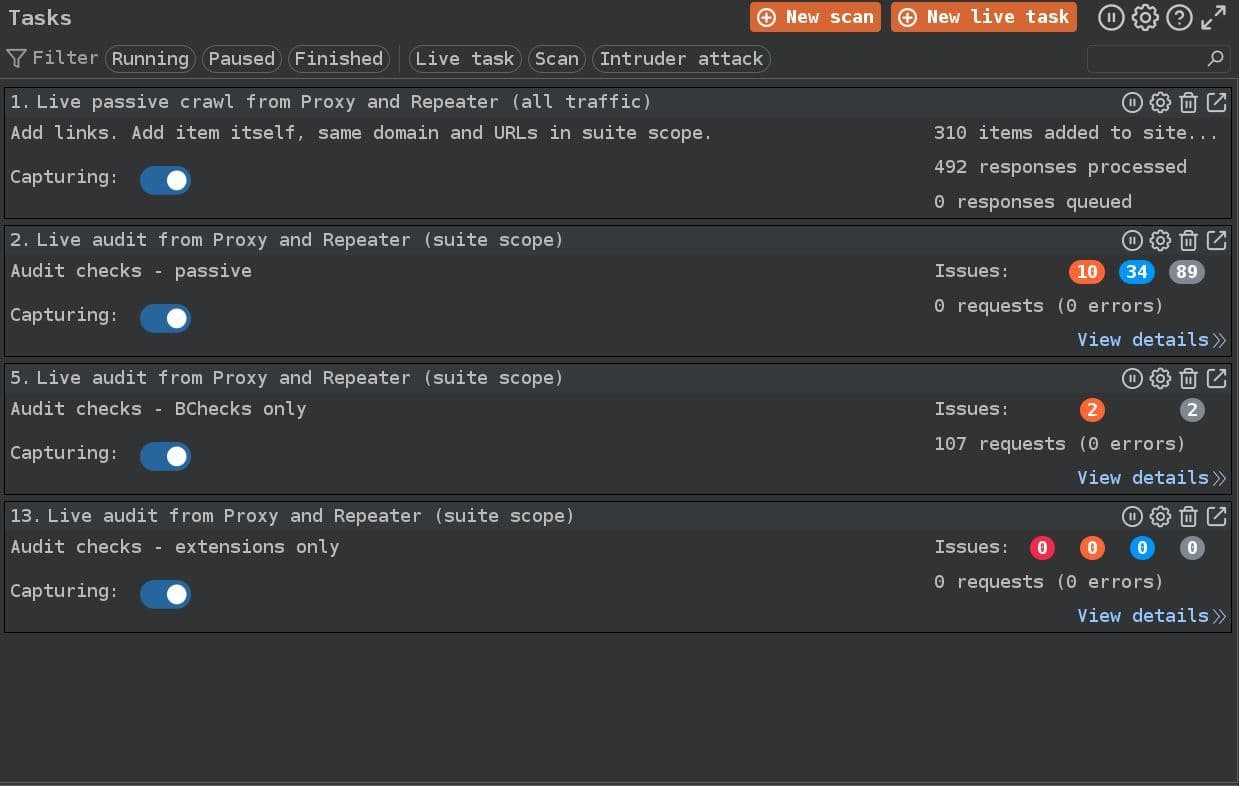1239x786 pixels.
Task: Delete task 2 passive audit with trash icon
Action: (x=1188, y=240)
